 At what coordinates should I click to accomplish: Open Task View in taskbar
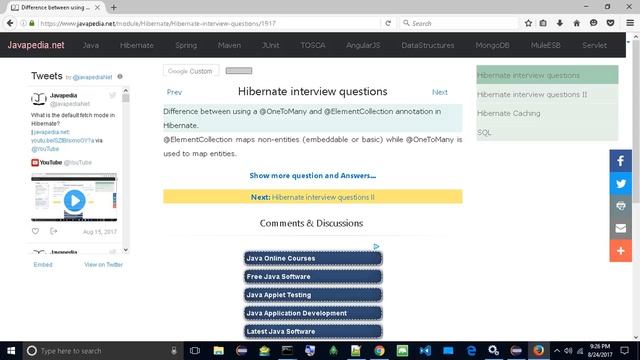coord(195,351)
